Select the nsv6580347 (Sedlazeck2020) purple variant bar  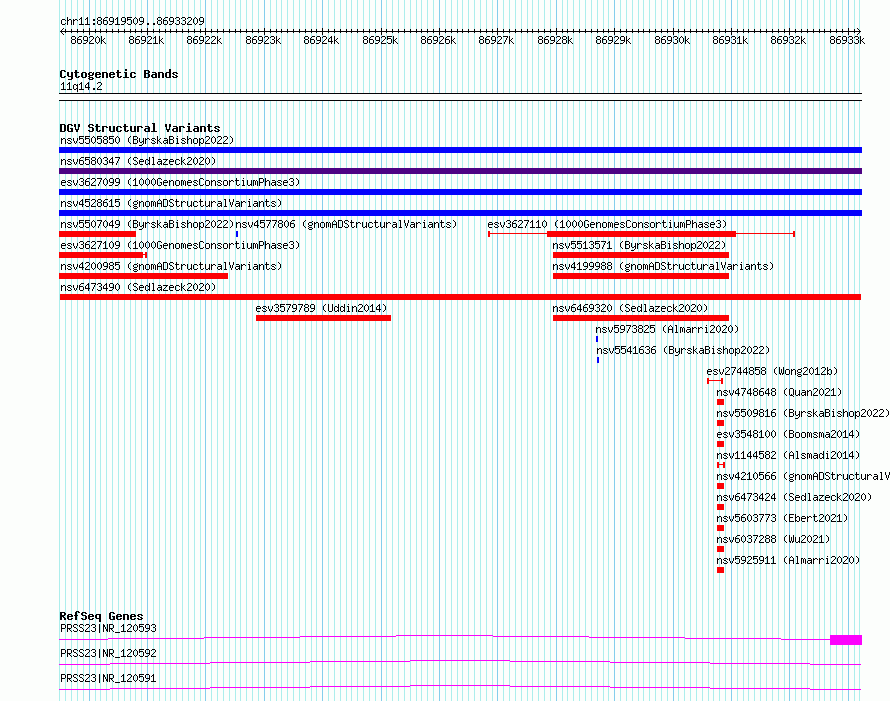(460, 171)
